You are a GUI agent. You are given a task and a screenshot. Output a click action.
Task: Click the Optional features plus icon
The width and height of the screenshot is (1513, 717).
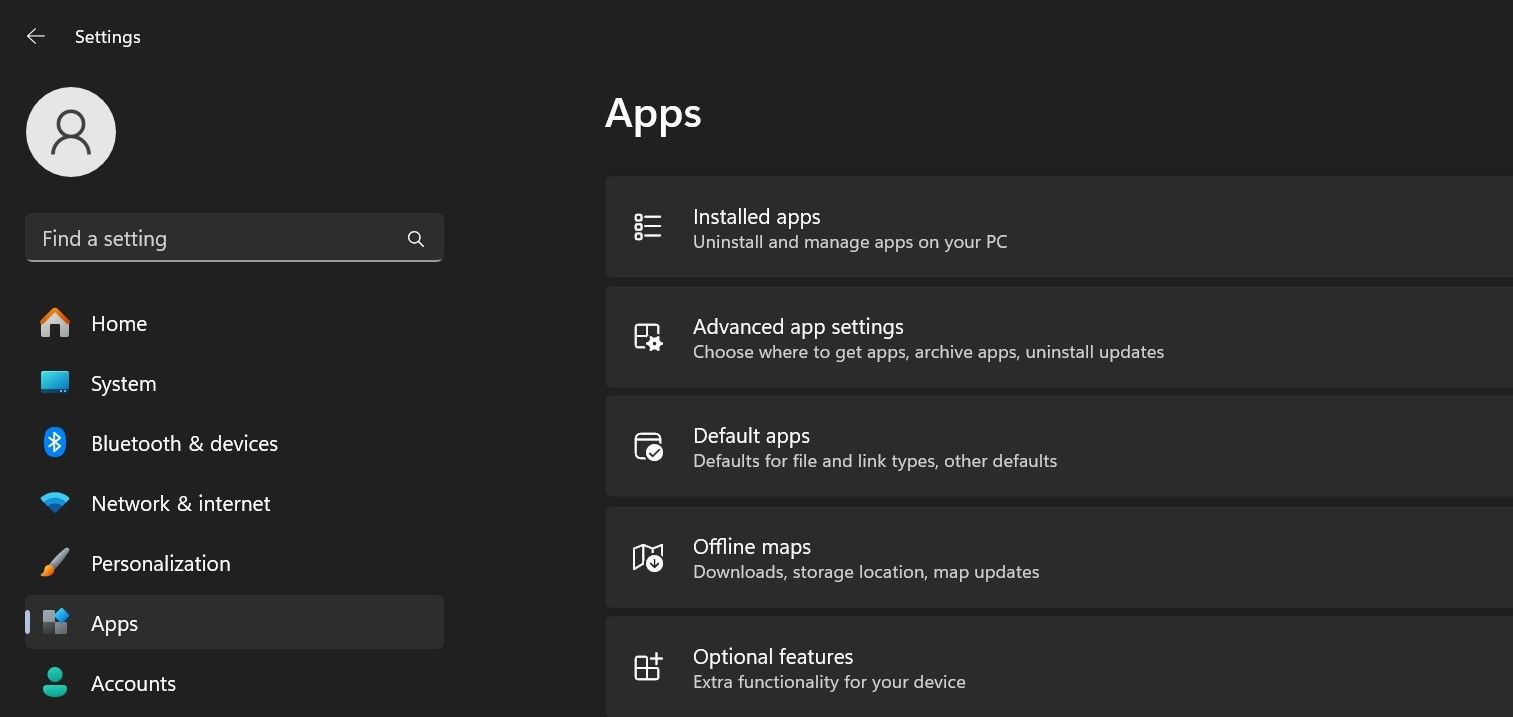647,666
